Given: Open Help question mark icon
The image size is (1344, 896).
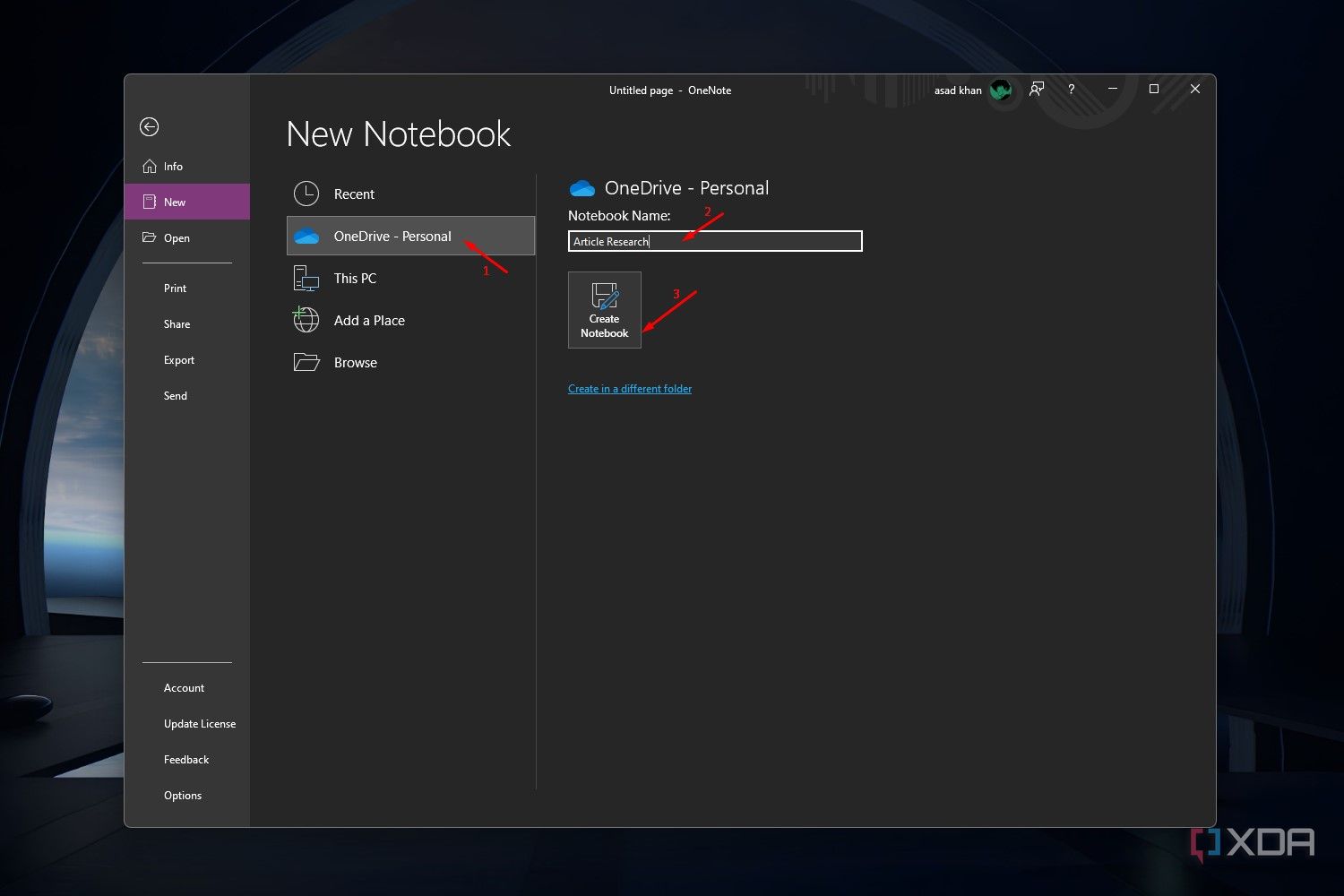Looking at the screenshot, I should [x=1071, y=90].
